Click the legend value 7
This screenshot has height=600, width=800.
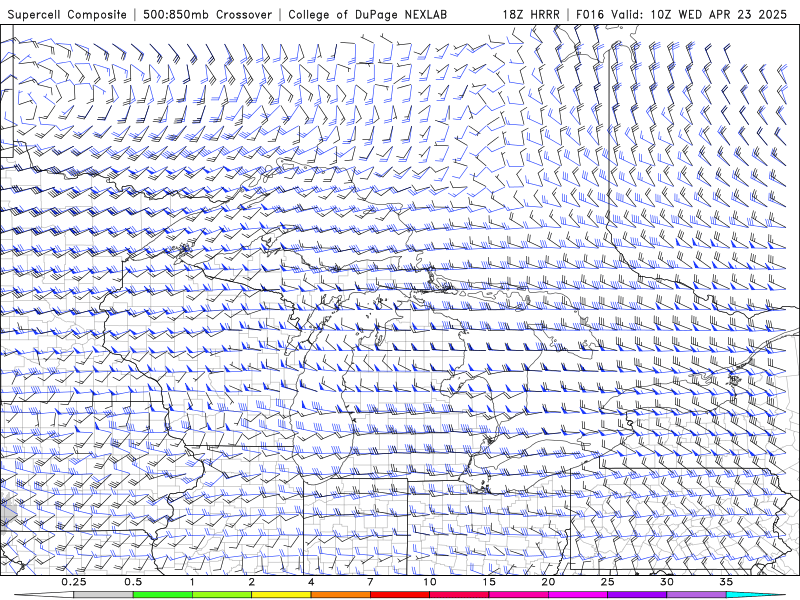pyautogui.click(x=370, y=582)
